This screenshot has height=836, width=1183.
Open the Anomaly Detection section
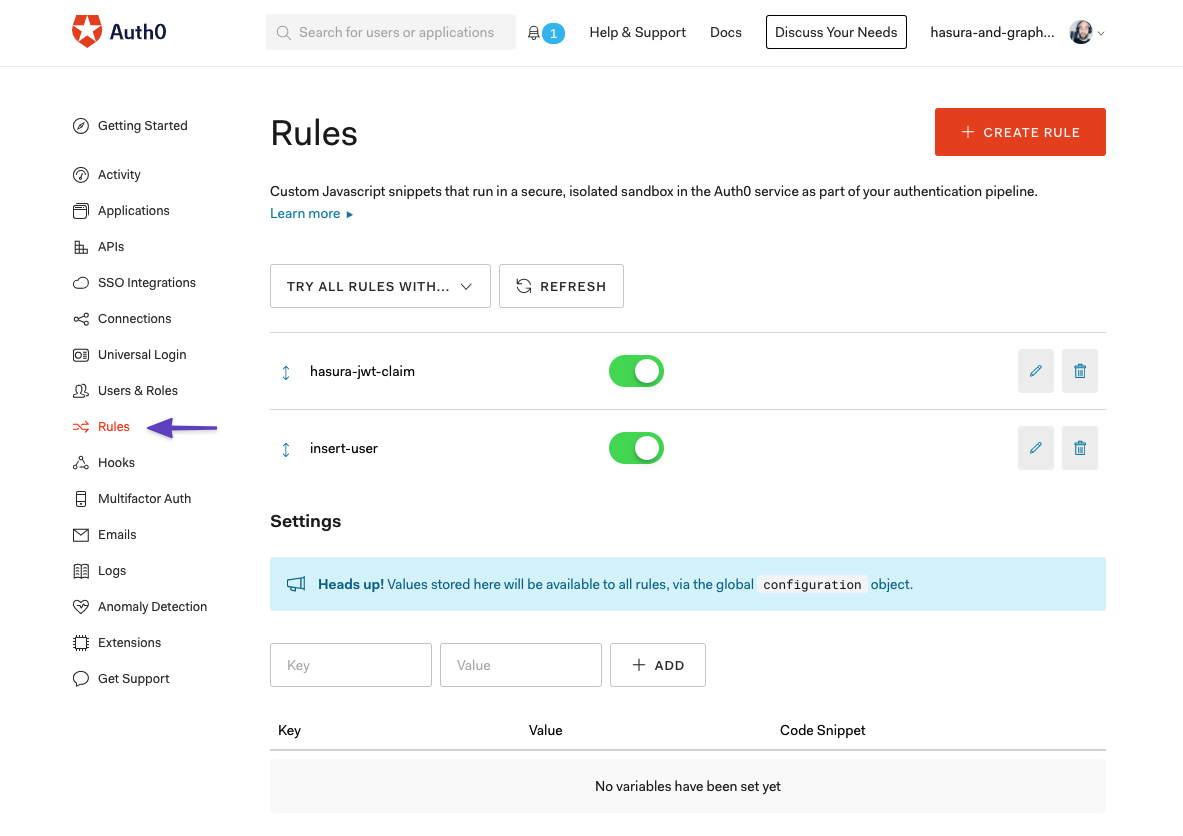[x=150, y=606]
